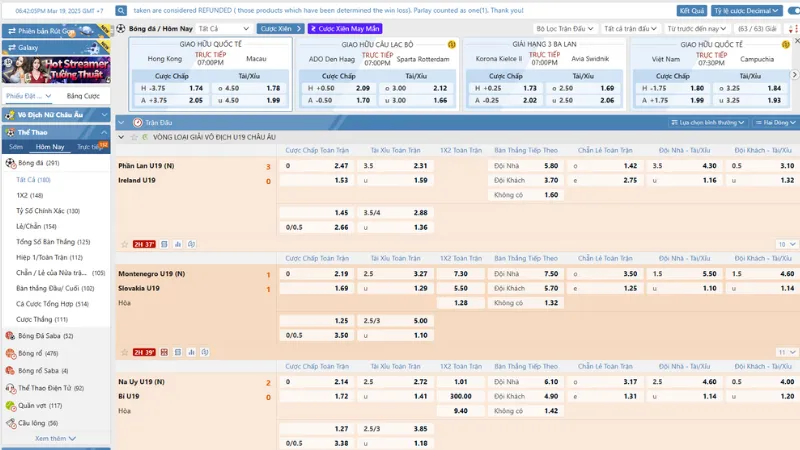Click the Trận Đấu clock icon
Screen dimensions: 800x450
(138, 122)
